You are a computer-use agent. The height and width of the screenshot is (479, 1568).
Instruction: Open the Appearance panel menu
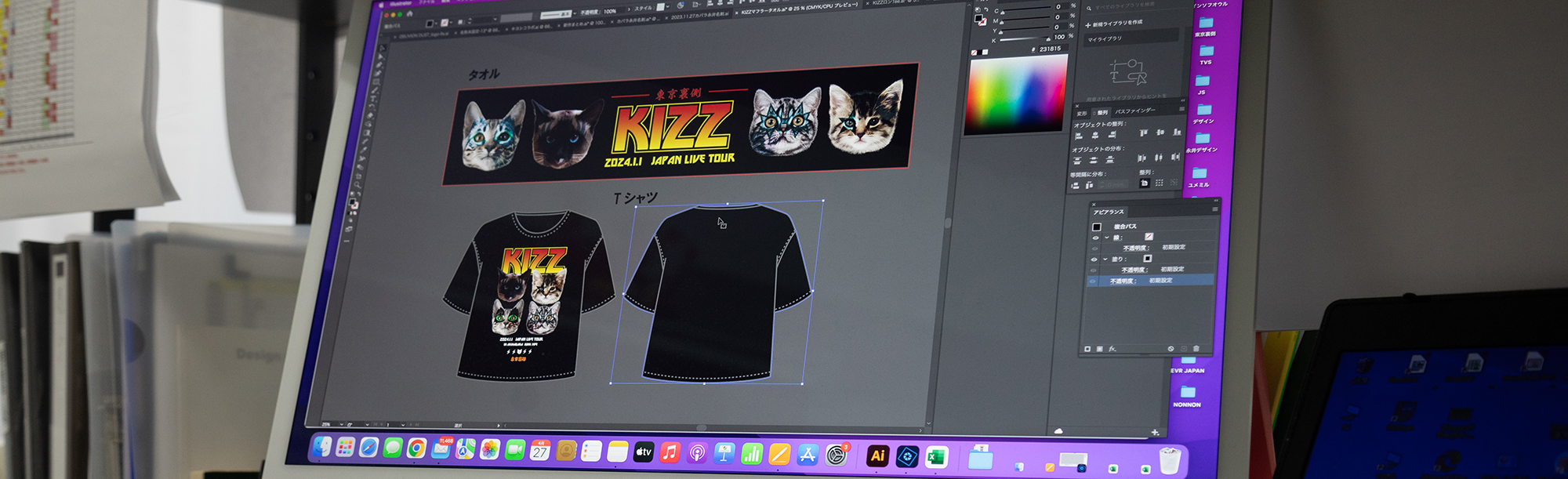click(1215, 209)
